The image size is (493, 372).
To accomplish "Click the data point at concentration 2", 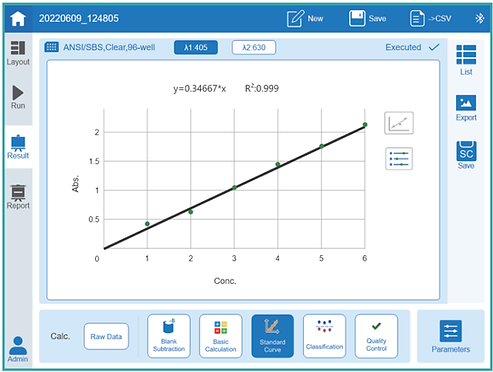I will (191, 212).
